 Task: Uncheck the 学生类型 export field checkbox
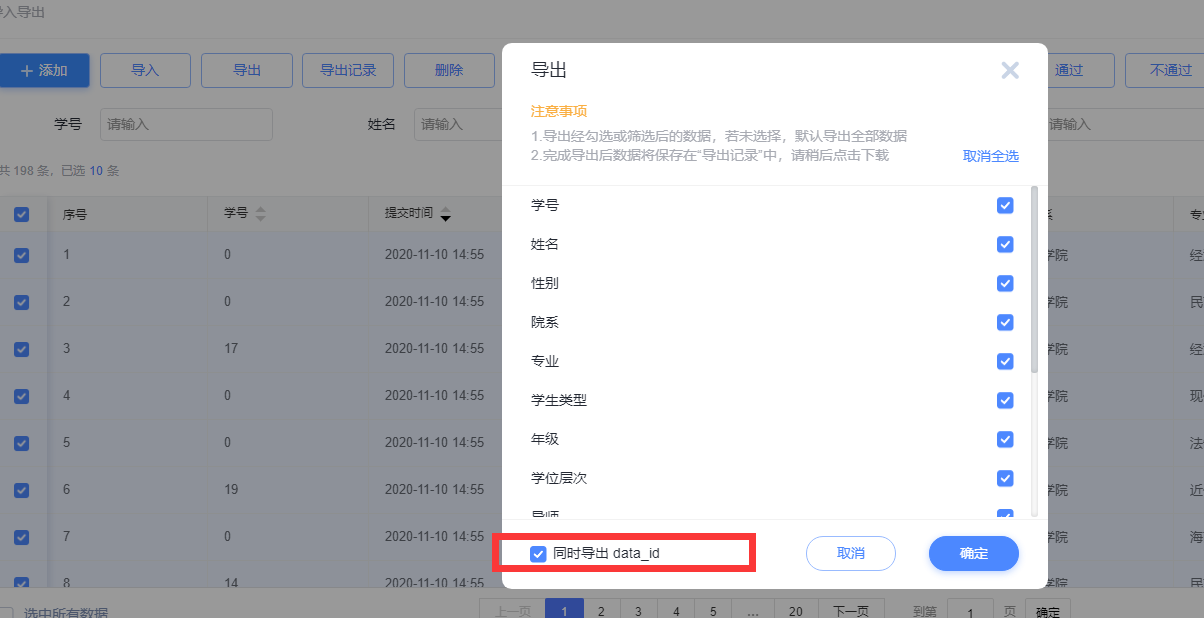tap(1005, 400)
